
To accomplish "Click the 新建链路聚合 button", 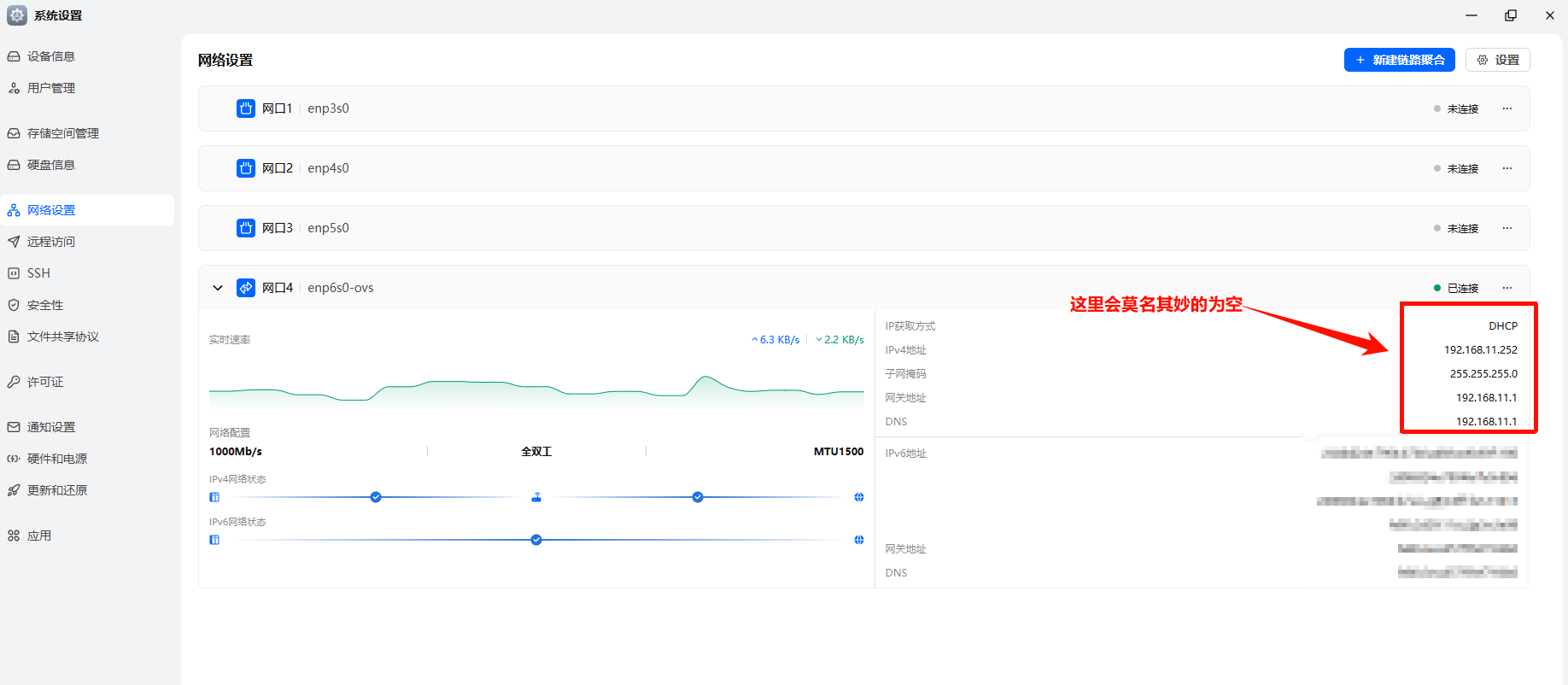I will click(x=1399, y=60).
